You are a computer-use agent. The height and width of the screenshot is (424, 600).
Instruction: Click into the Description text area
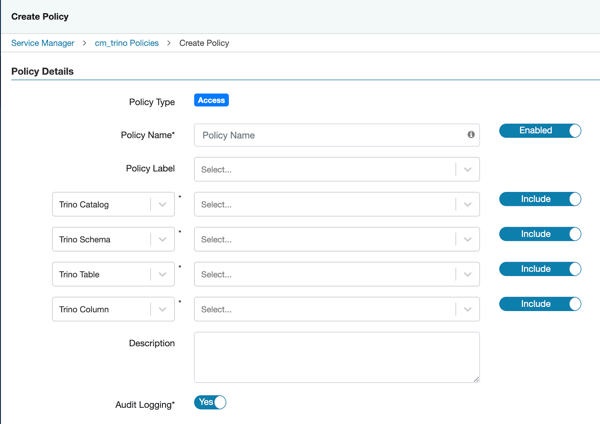[x=336, y=357]
